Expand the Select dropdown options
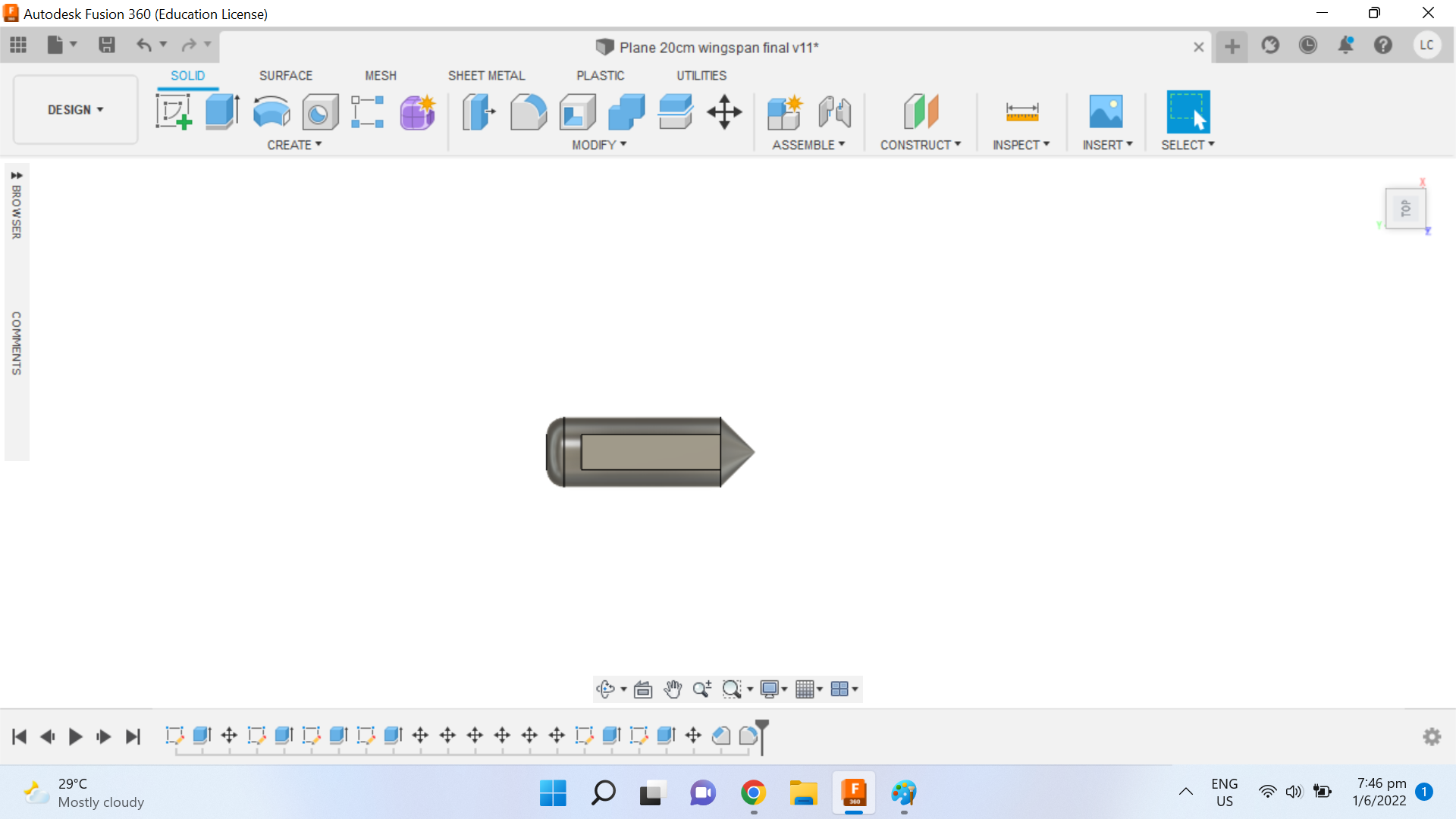 [x=1211, y=144]
